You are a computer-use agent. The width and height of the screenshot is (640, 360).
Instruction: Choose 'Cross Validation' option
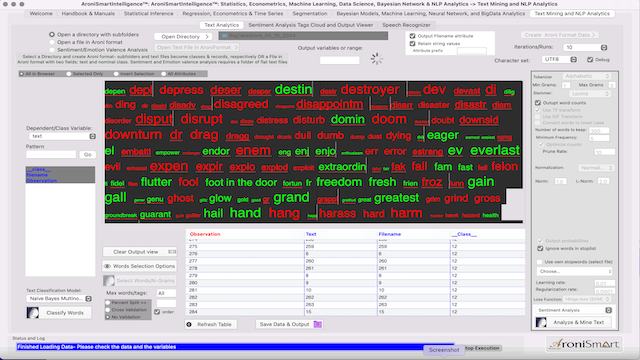(108, 310)
